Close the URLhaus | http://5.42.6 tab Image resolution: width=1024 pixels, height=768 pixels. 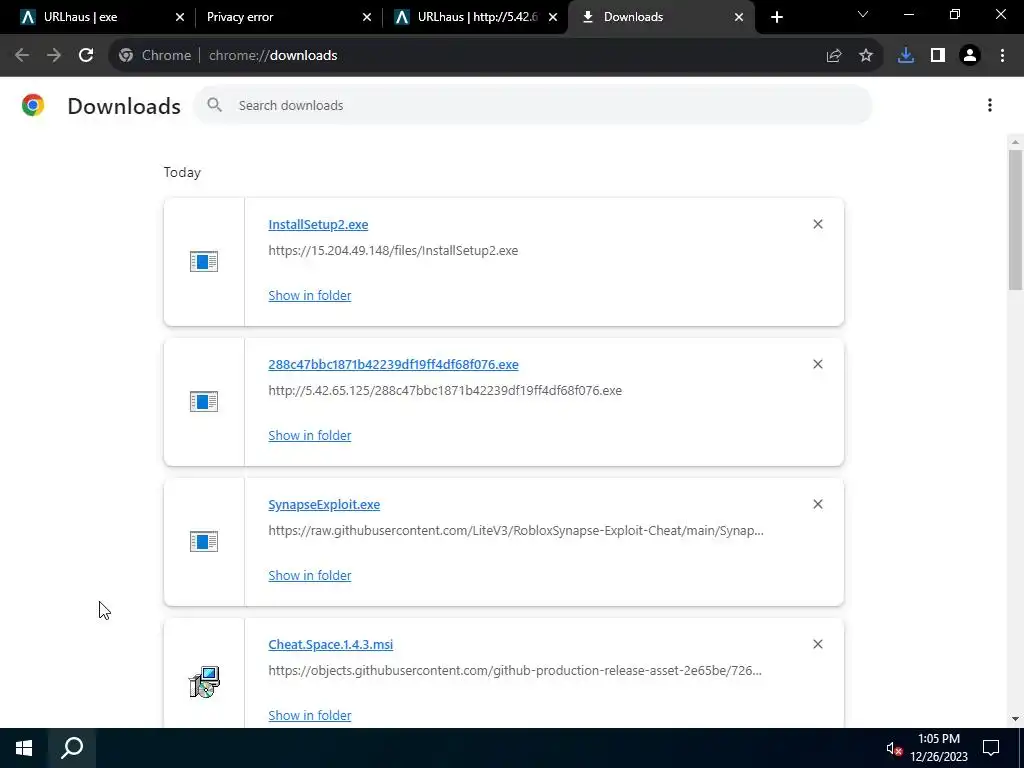click(x=553, y=17)
